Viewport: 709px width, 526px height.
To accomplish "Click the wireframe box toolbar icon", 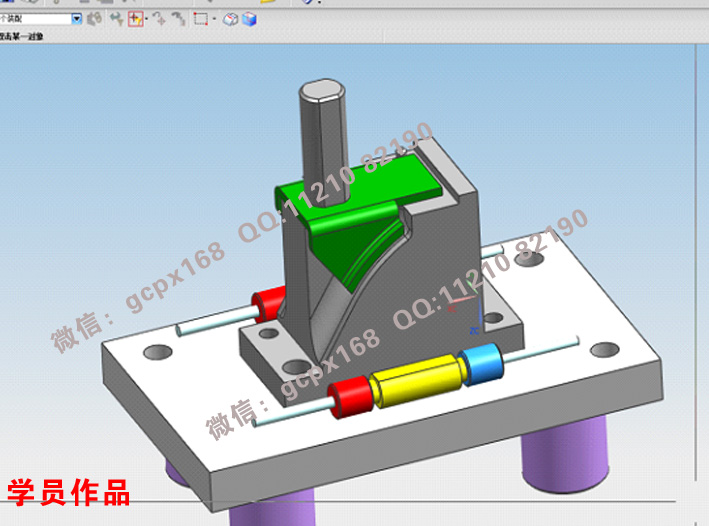I will point(230,19).
